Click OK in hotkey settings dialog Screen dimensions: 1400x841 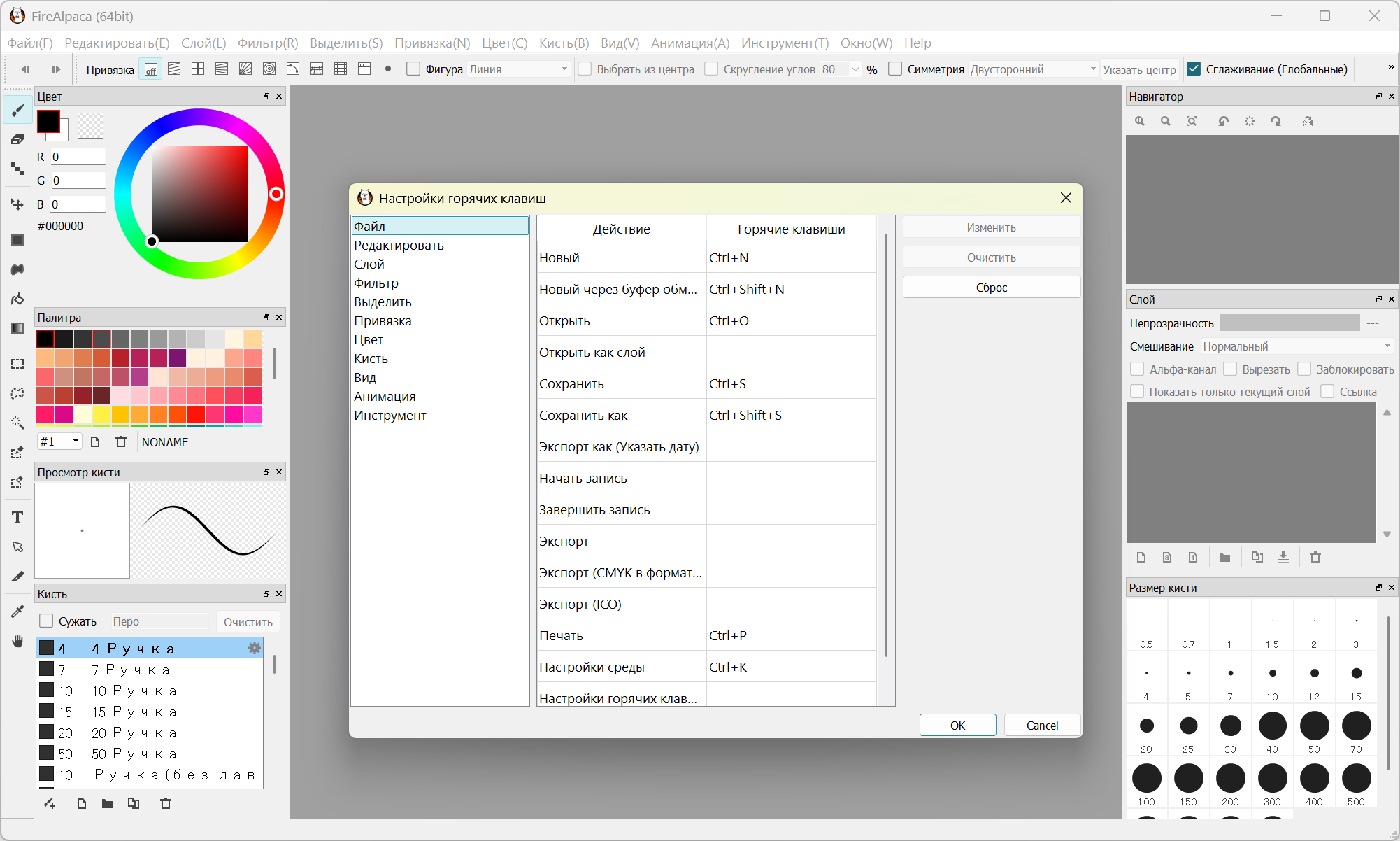(x=957, y=726)
